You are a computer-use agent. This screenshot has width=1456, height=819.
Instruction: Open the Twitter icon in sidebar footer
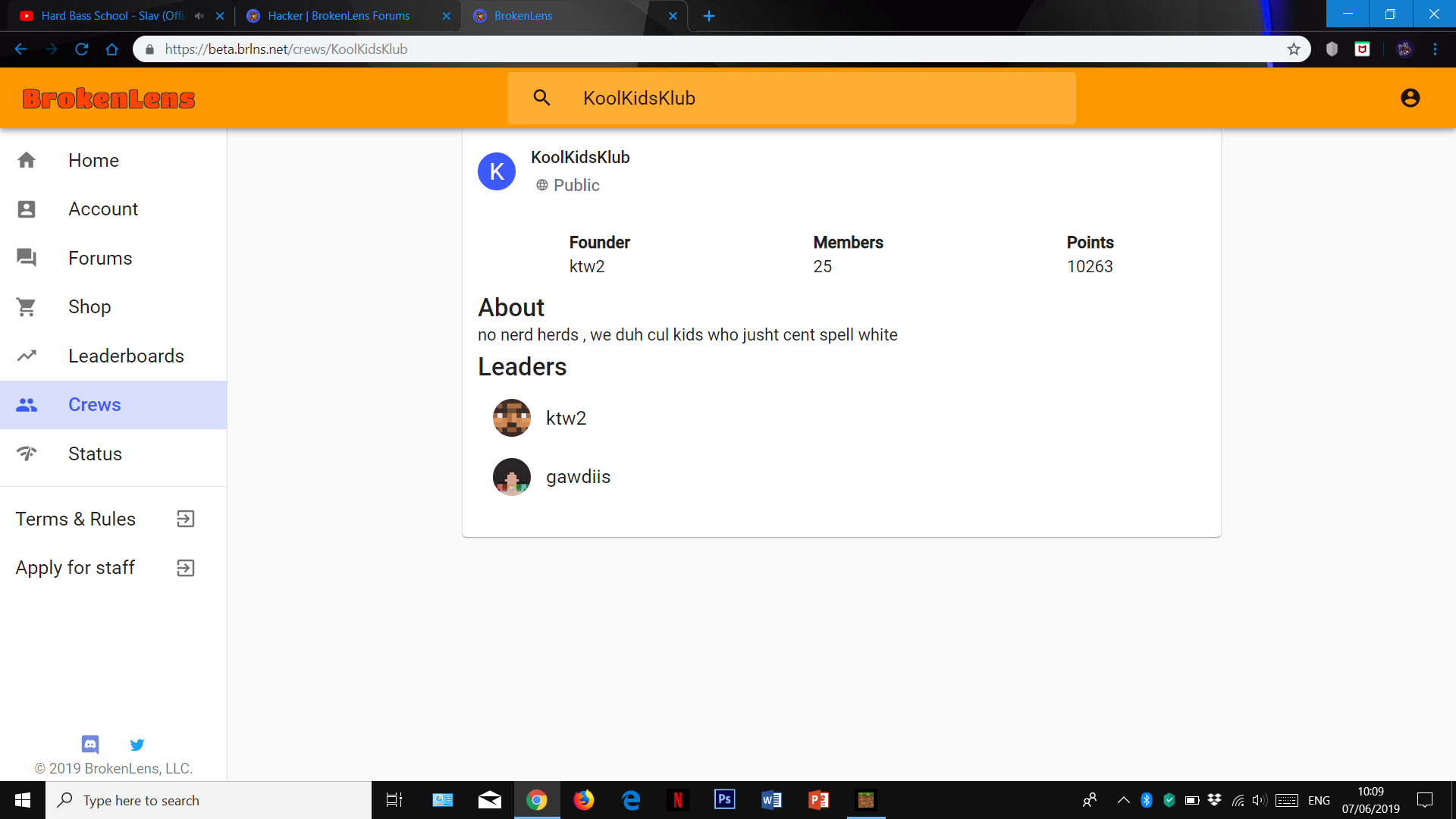coord(137,745)
